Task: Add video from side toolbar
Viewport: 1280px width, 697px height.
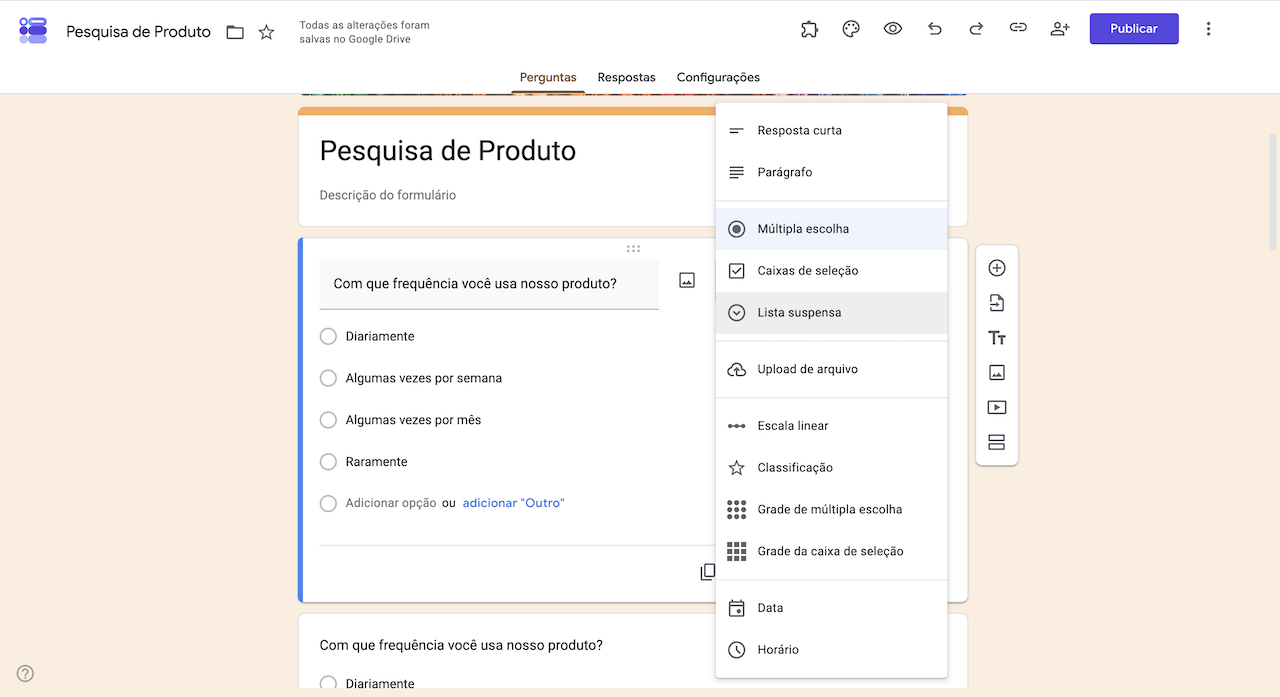Action: 996,407
